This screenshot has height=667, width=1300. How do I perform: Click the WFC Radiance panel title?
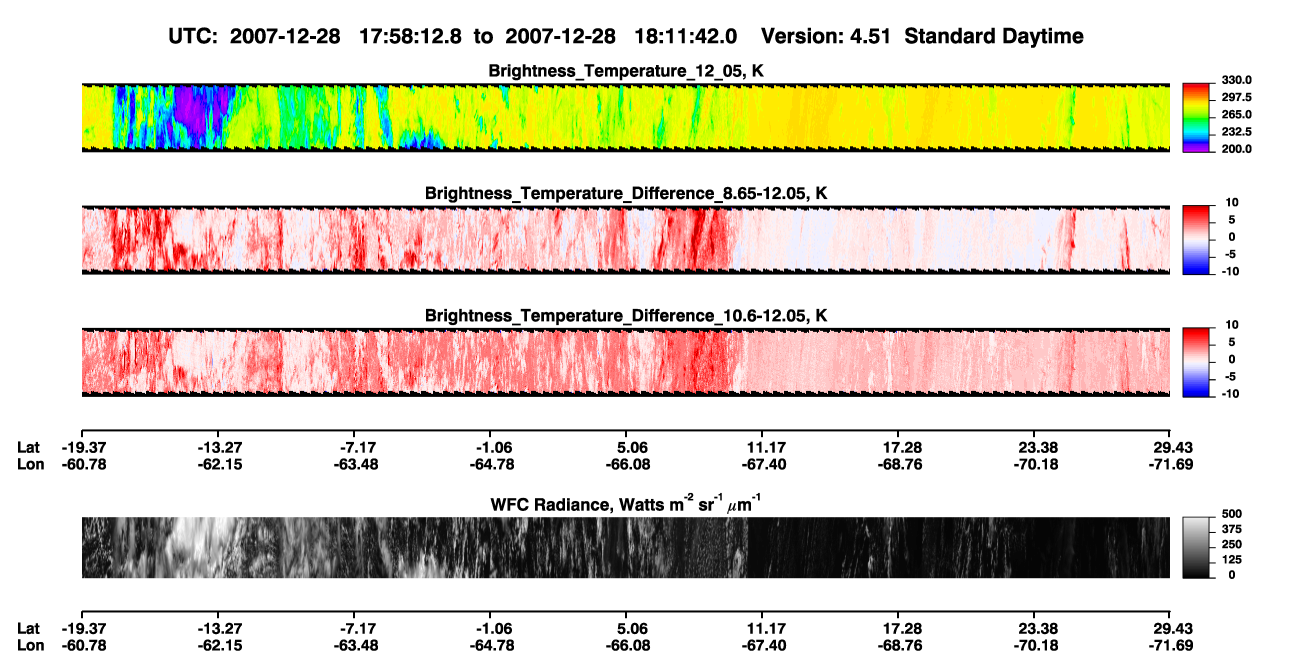(x=626, y=503)
